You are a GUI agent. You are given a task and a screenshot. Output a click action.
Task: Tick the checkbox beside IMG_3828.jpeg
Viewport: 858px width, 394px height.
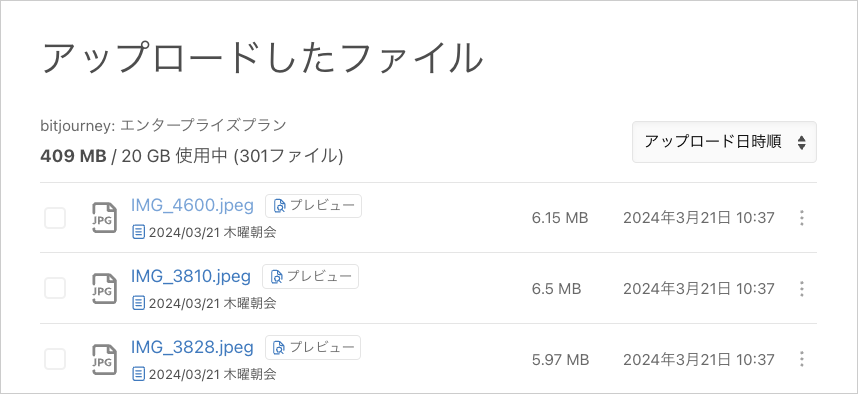click(55, 359)
